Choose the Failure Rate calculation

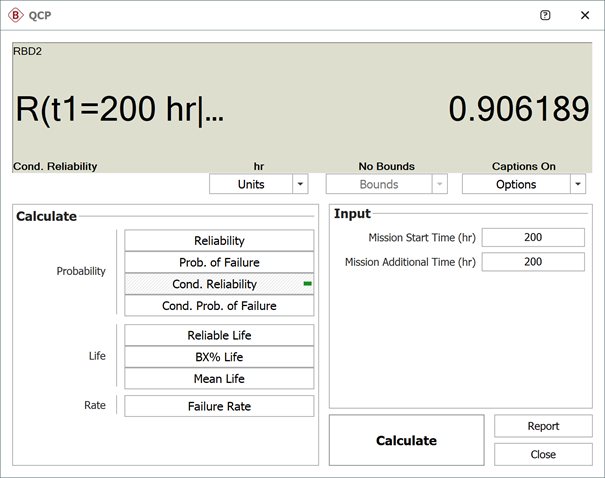tap(219, 406)
